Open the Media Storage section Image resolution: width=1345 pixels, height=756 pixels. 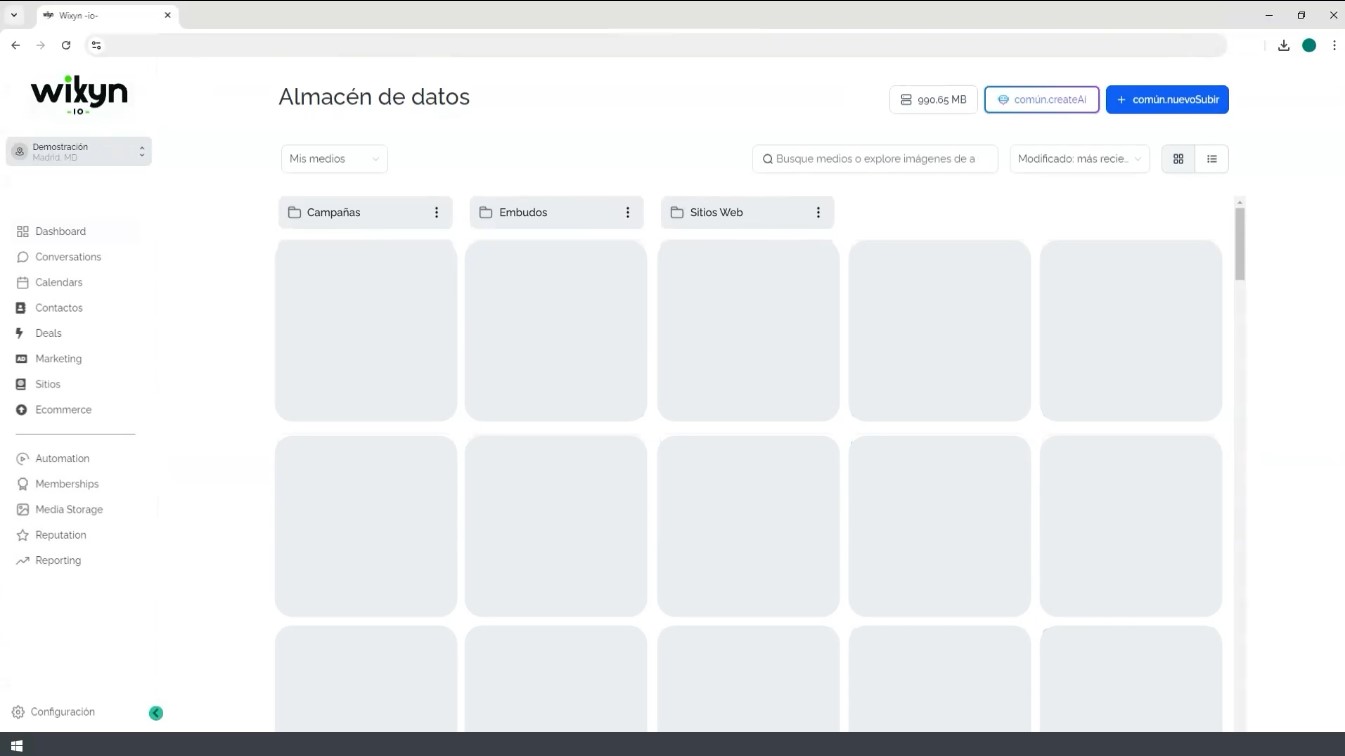point(69,509)
